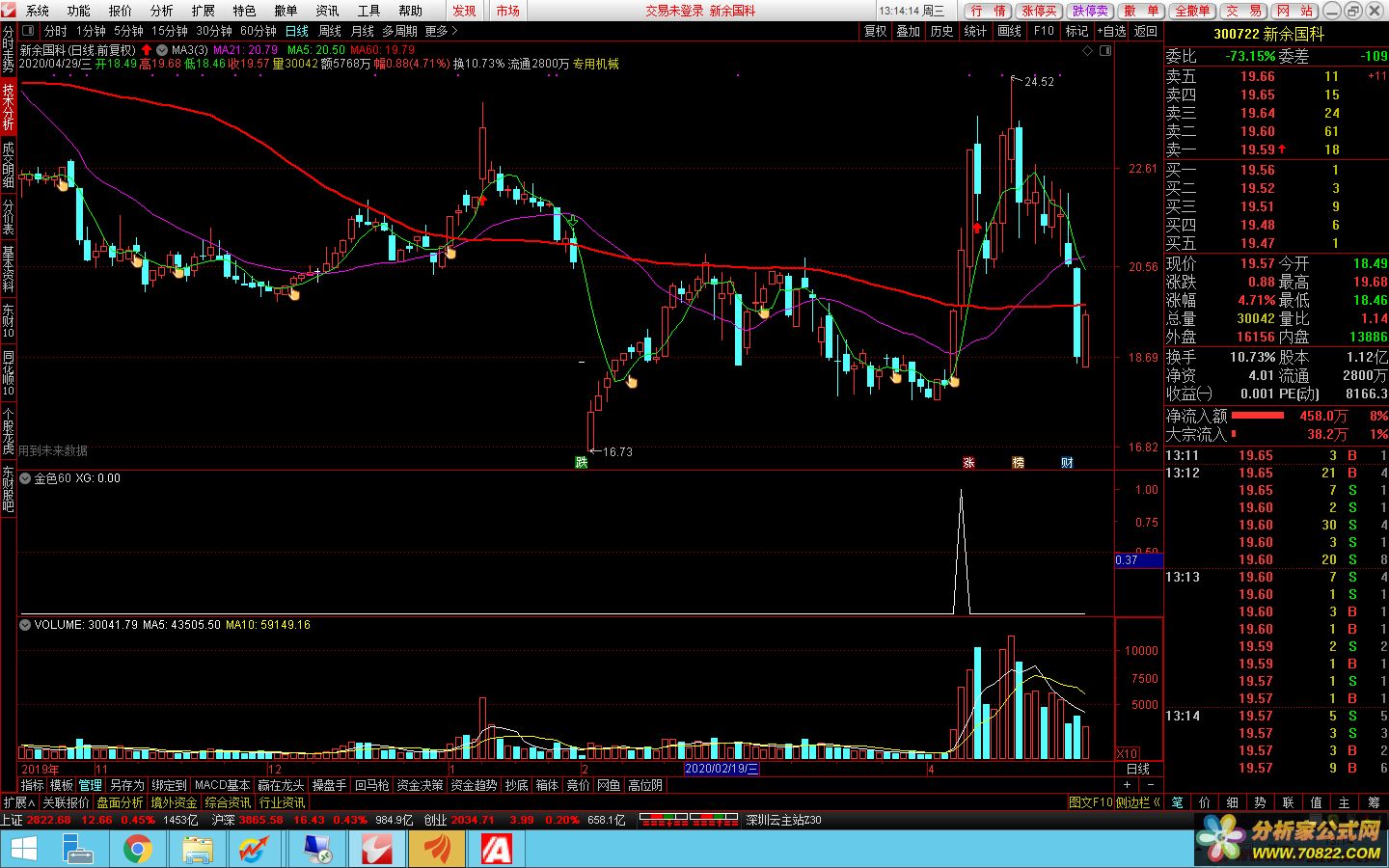Click the 上证 index value in status bar

click(48, 820)
